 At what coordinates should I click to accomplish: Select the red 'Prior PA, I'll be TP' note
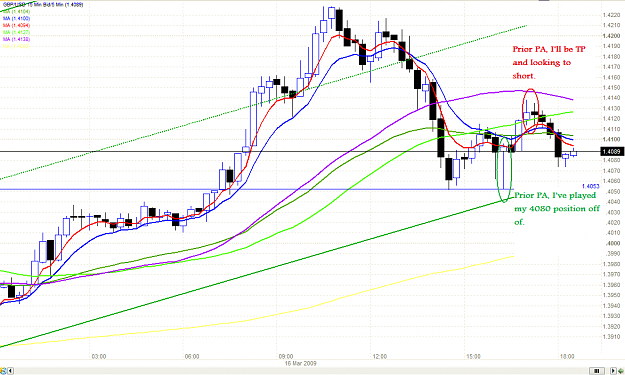549,62
